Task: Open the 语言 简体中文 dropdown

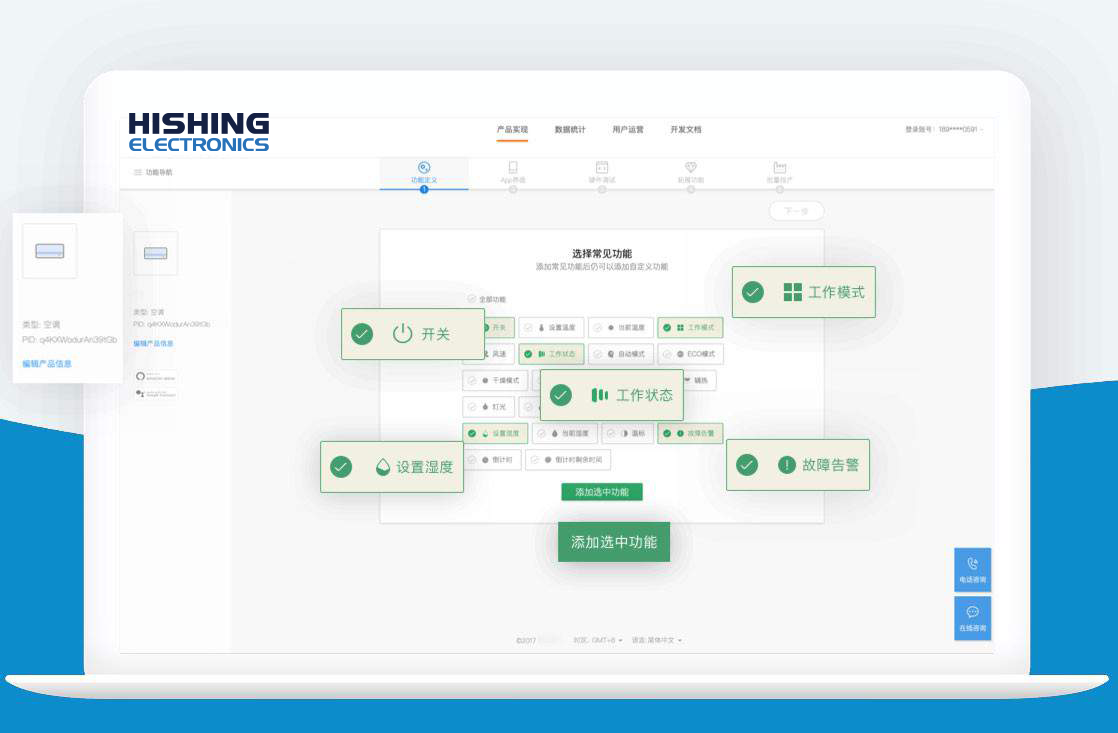Action: (x=657, y=640)
